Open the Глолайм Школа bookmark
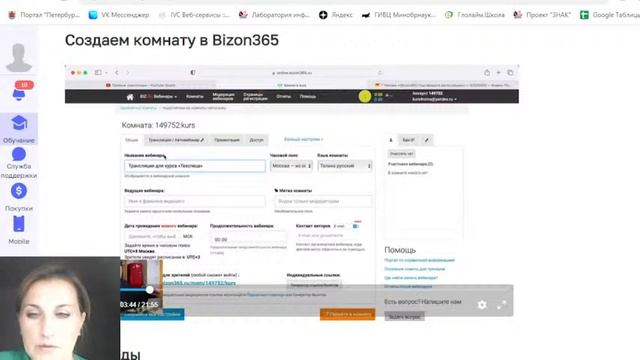 click(475, 15)
